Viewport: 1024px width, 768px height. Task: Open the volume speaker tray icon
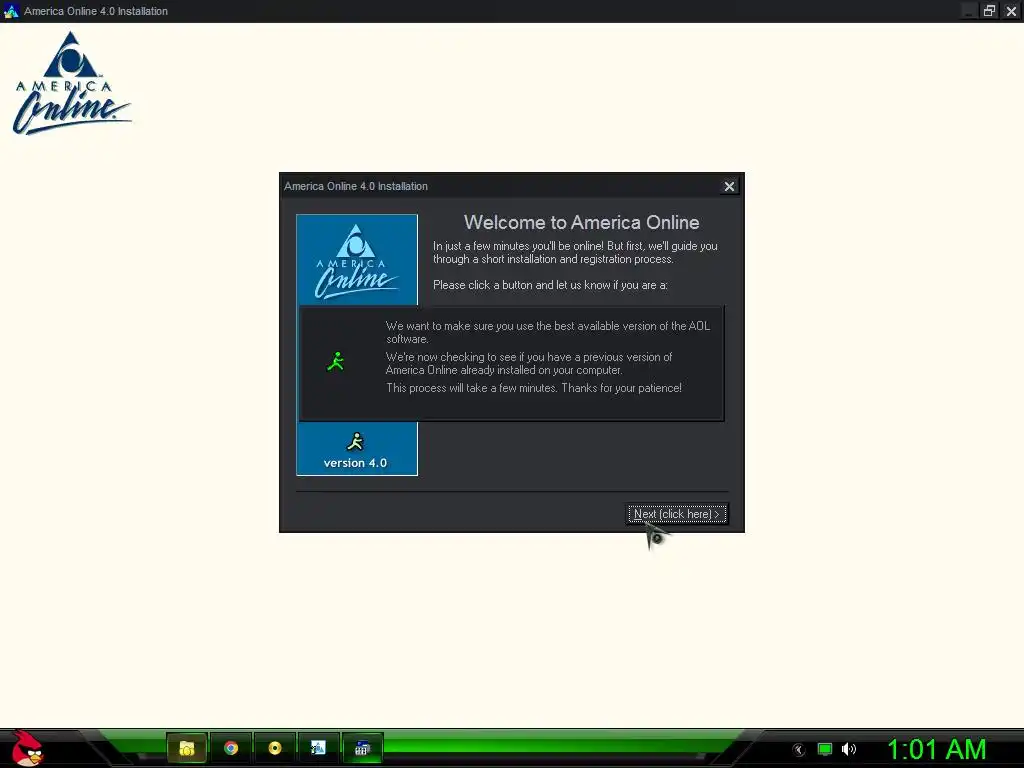849,750
